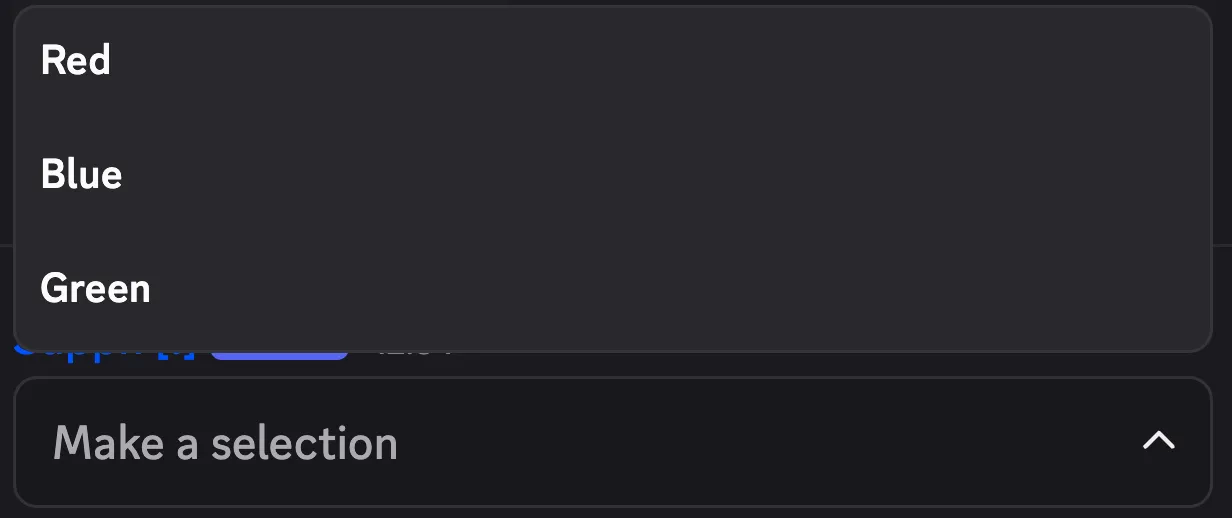Click the blurple badge beside the username
Viewport: 1232px width, 518px height.
pyautogui.click(x=280, y=355)
